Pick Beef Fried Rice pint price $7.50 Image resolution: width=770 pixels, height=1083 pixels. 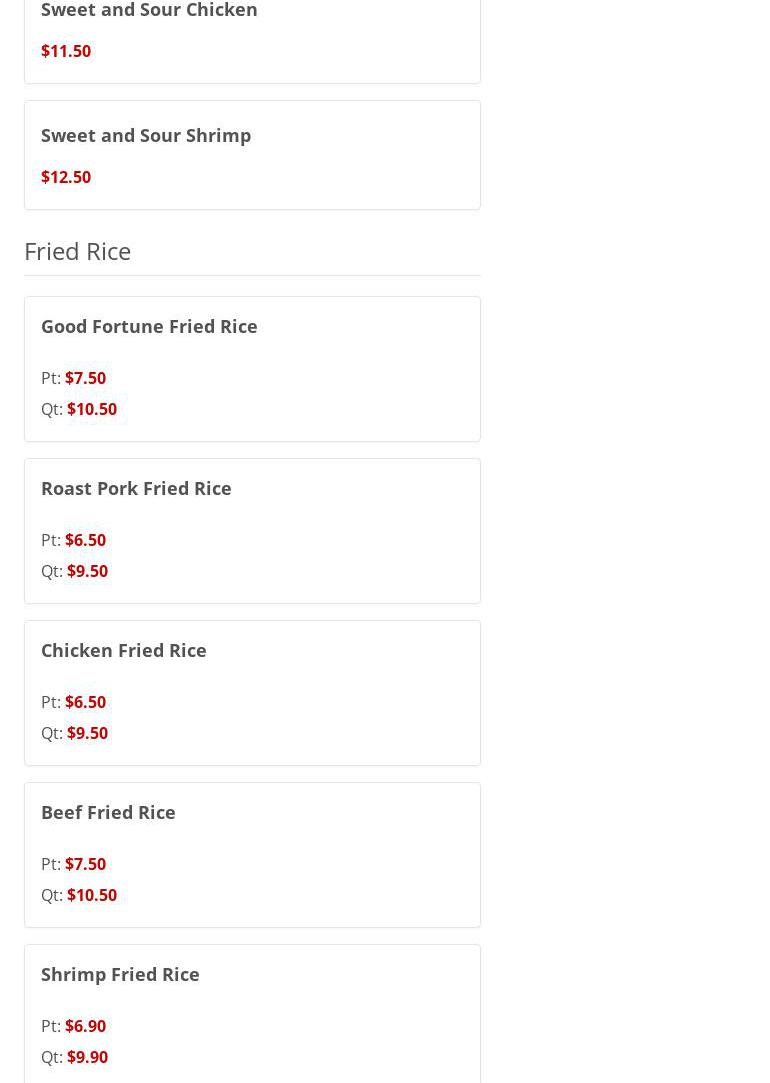coord(85,864)
